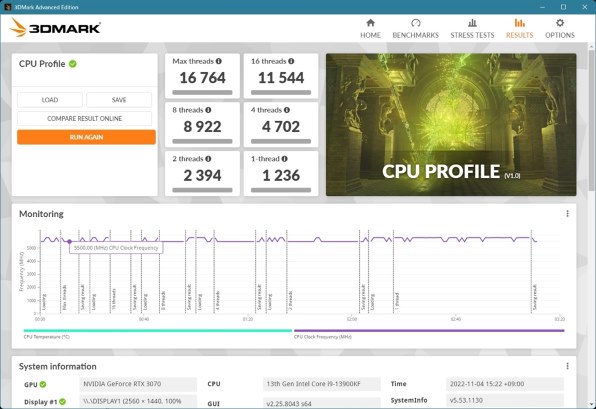Click the 16 threads score progress bar
This screenshot has height=409, width=596.
point(281,92)
